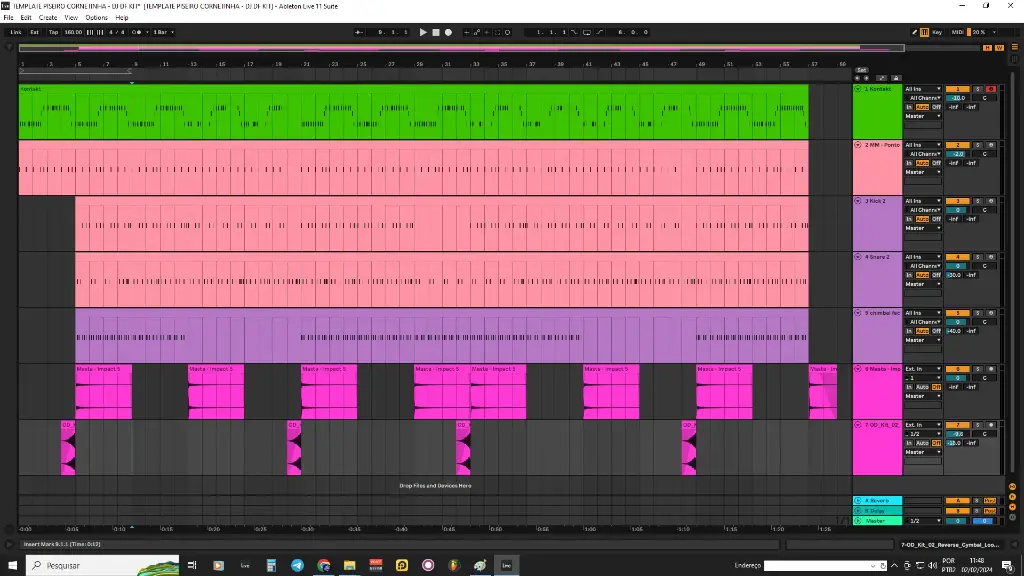Arm the 4 Snare 2 track for recording

[991, 257]
